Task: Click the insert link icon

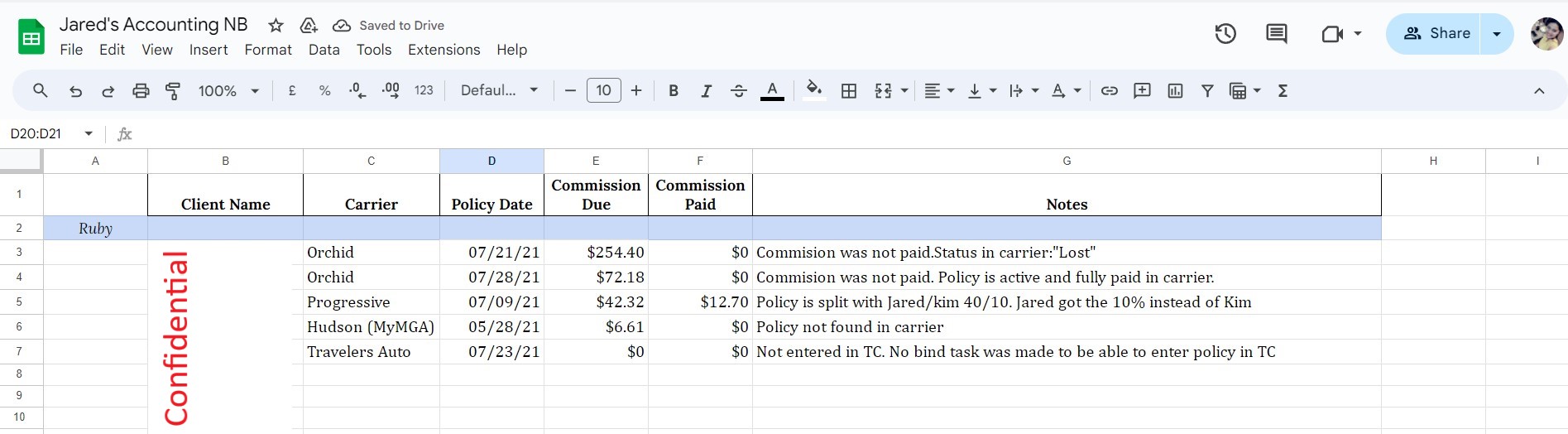Action: coord(1109,91)
